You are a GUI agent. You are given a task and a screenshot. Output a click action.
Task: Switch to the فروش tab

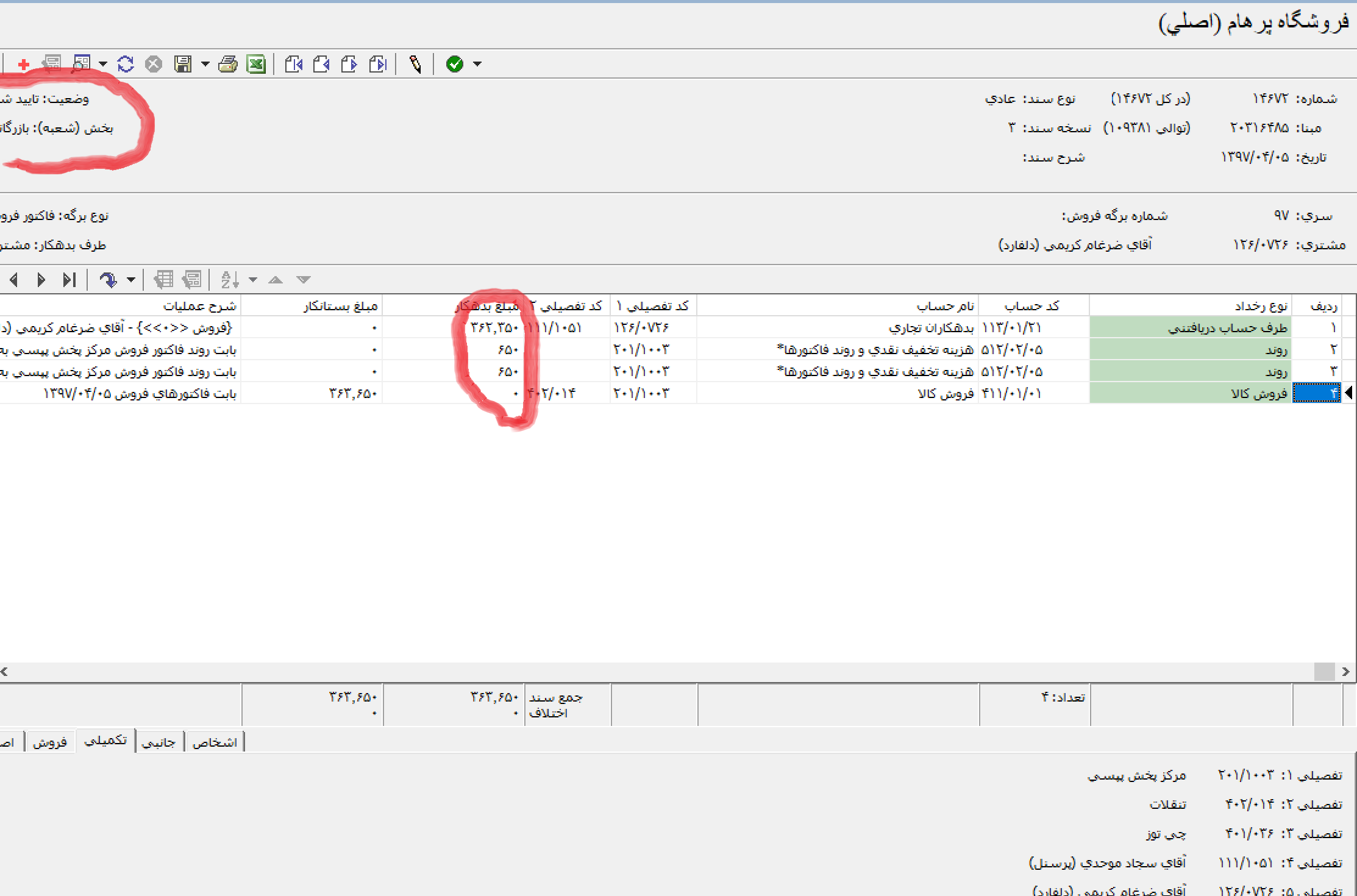50,742
